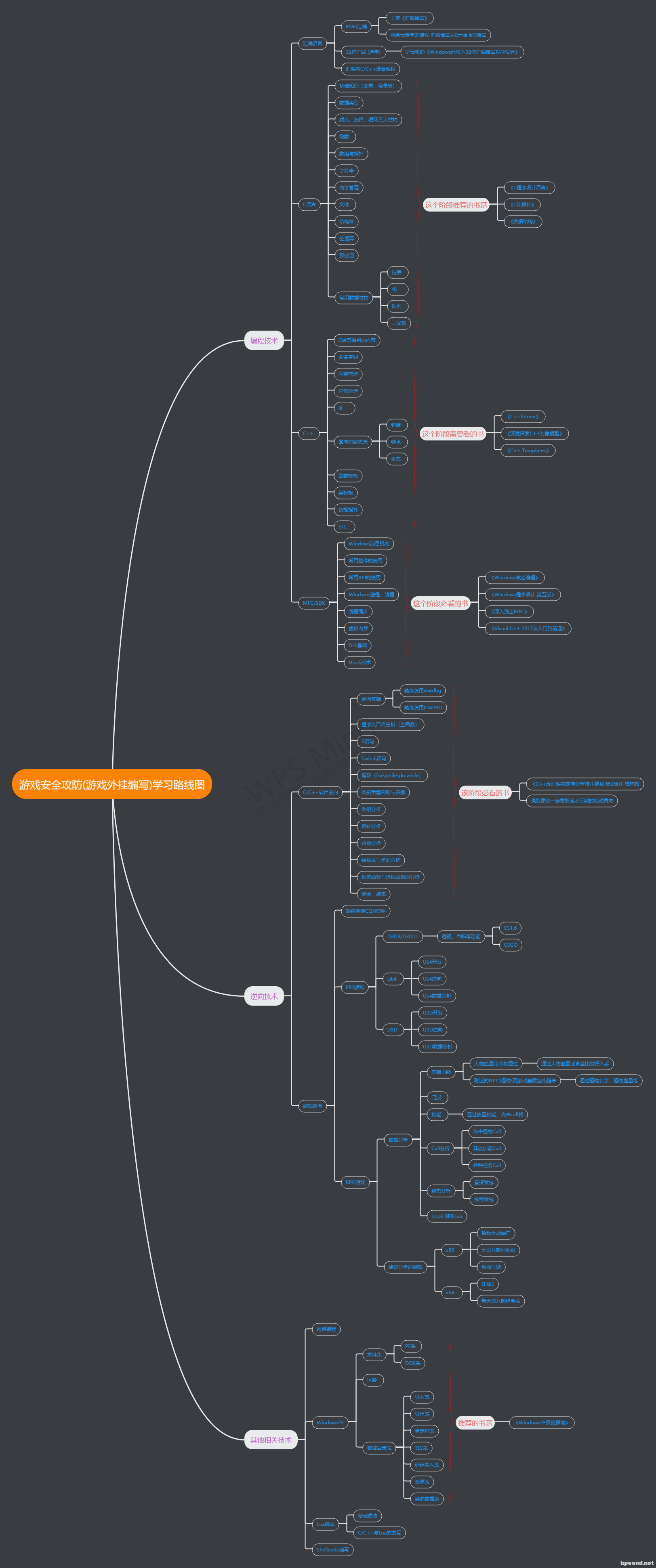Click the STL node

344,526
